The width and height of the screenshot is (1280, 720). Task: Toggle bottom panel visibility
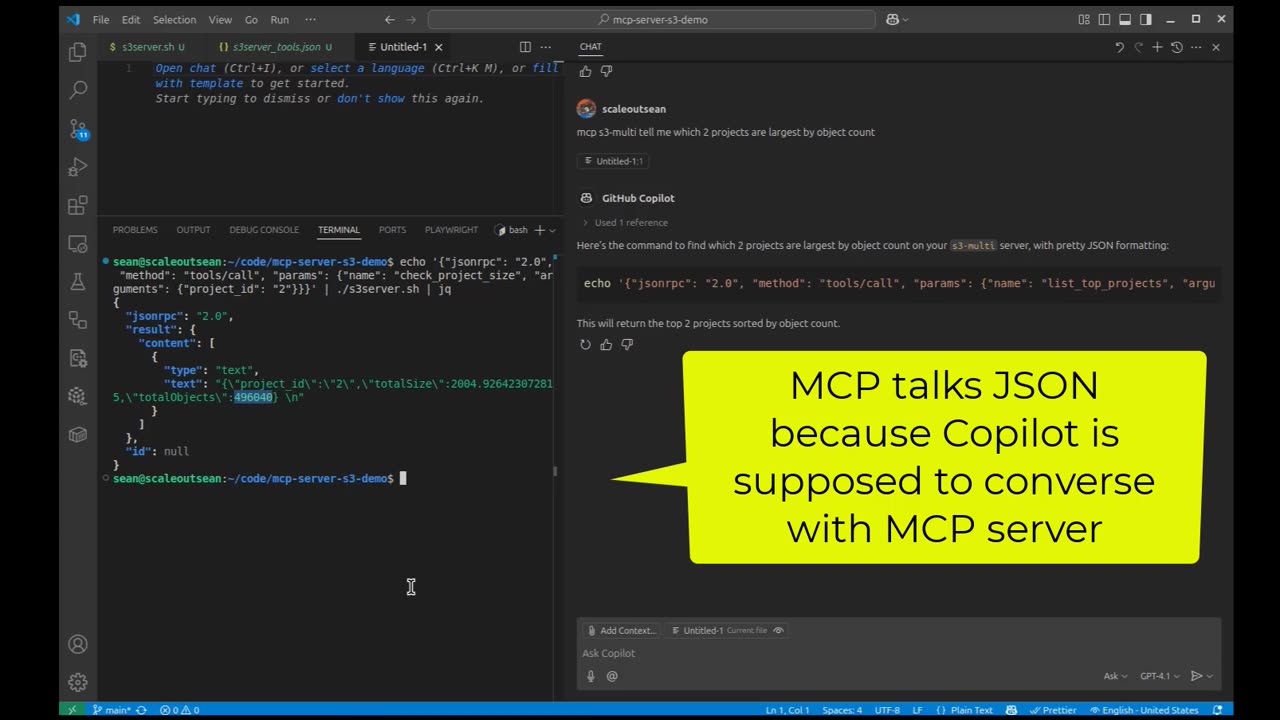[x=1124, y=19]
